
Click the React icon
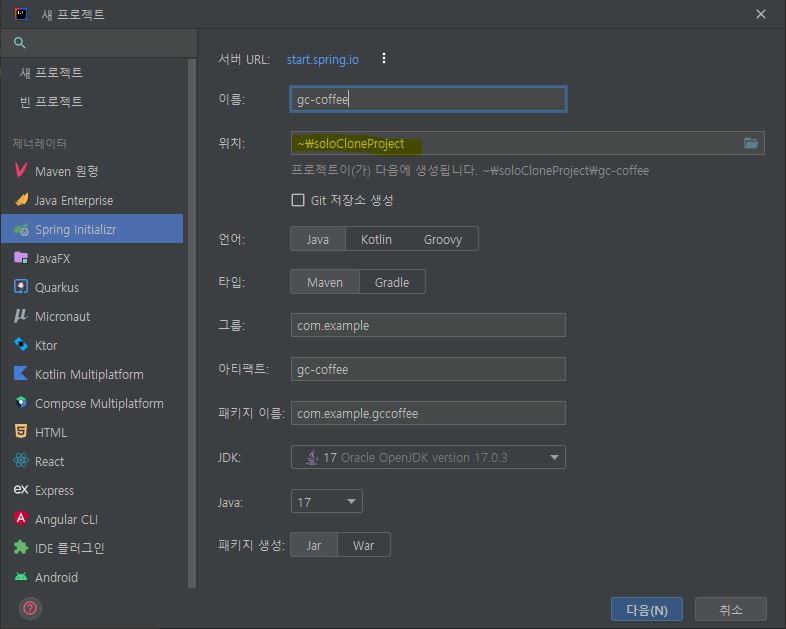21,461
